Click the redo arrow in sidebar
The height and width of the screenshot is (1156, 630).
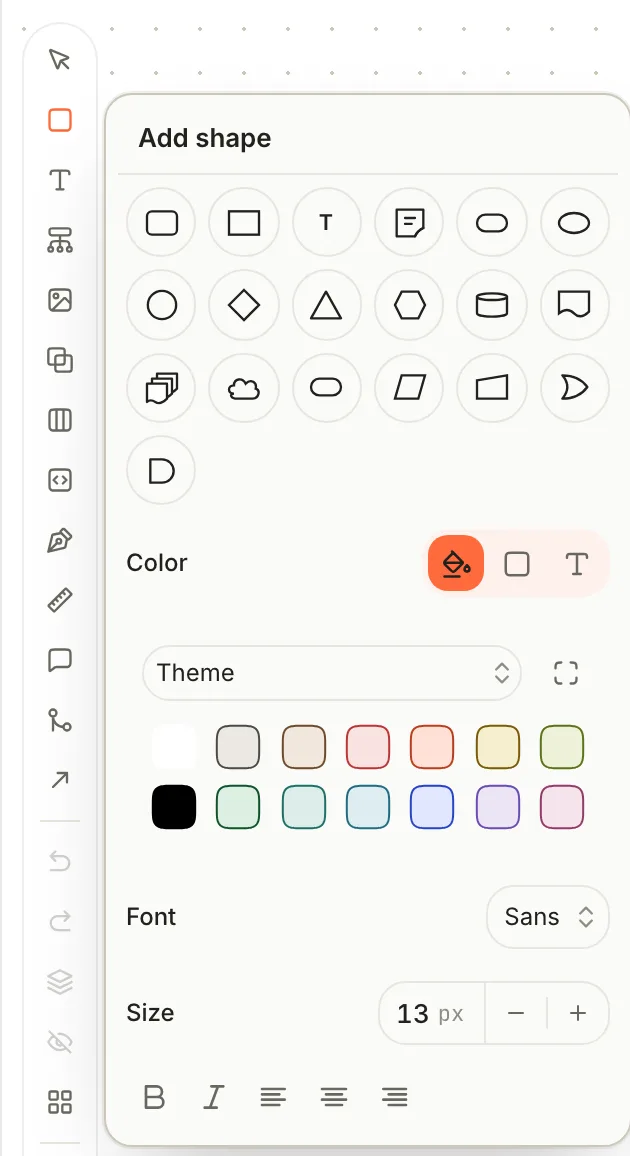click(x=60, y=921)
